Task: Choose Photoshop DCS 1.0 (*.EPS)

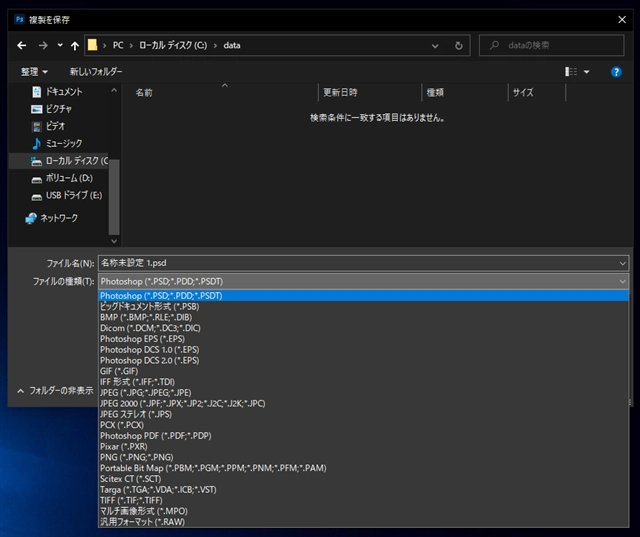Action: click(363, 350)
